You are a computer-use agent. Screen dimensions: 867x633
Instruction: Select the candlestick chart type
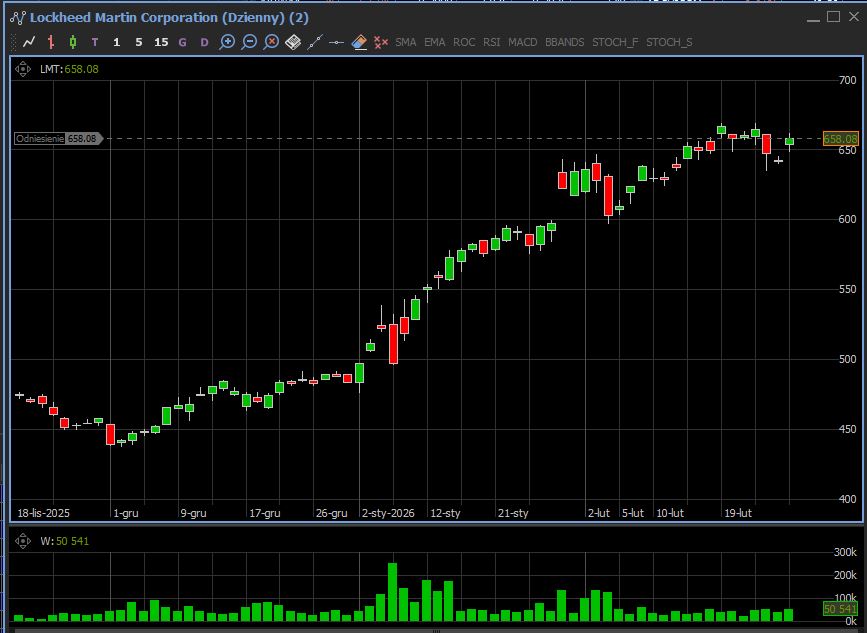(x=72, y=42)
